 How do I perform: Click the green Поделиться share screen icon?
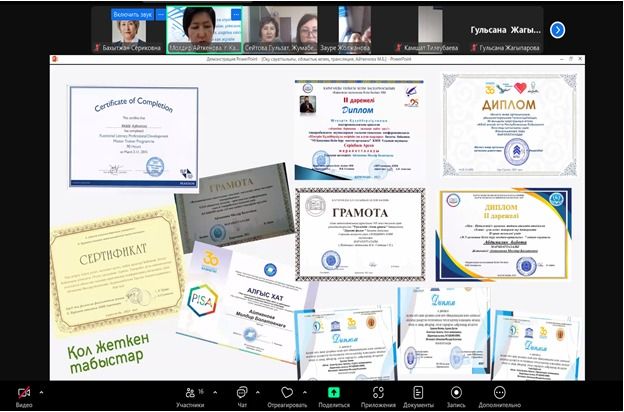pos(334,393)
